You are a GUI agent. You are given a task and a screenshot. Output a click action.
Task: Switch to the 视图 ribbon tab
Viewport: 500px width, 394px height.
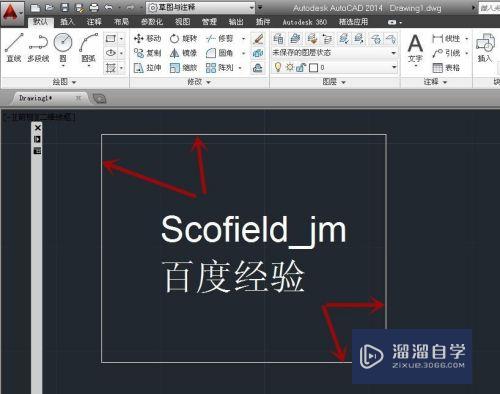183,22
